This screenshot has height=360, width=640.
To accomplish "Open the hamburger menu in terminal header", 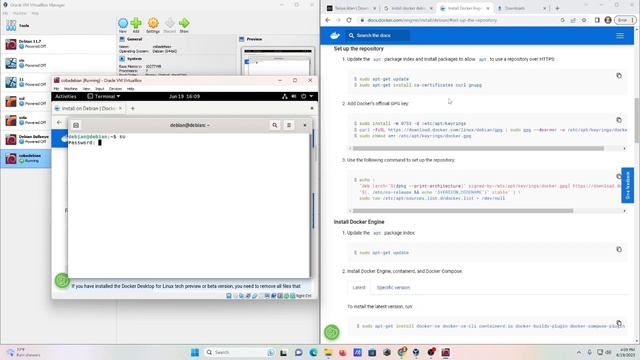I will pyautogui.click(x=289, y=125).
